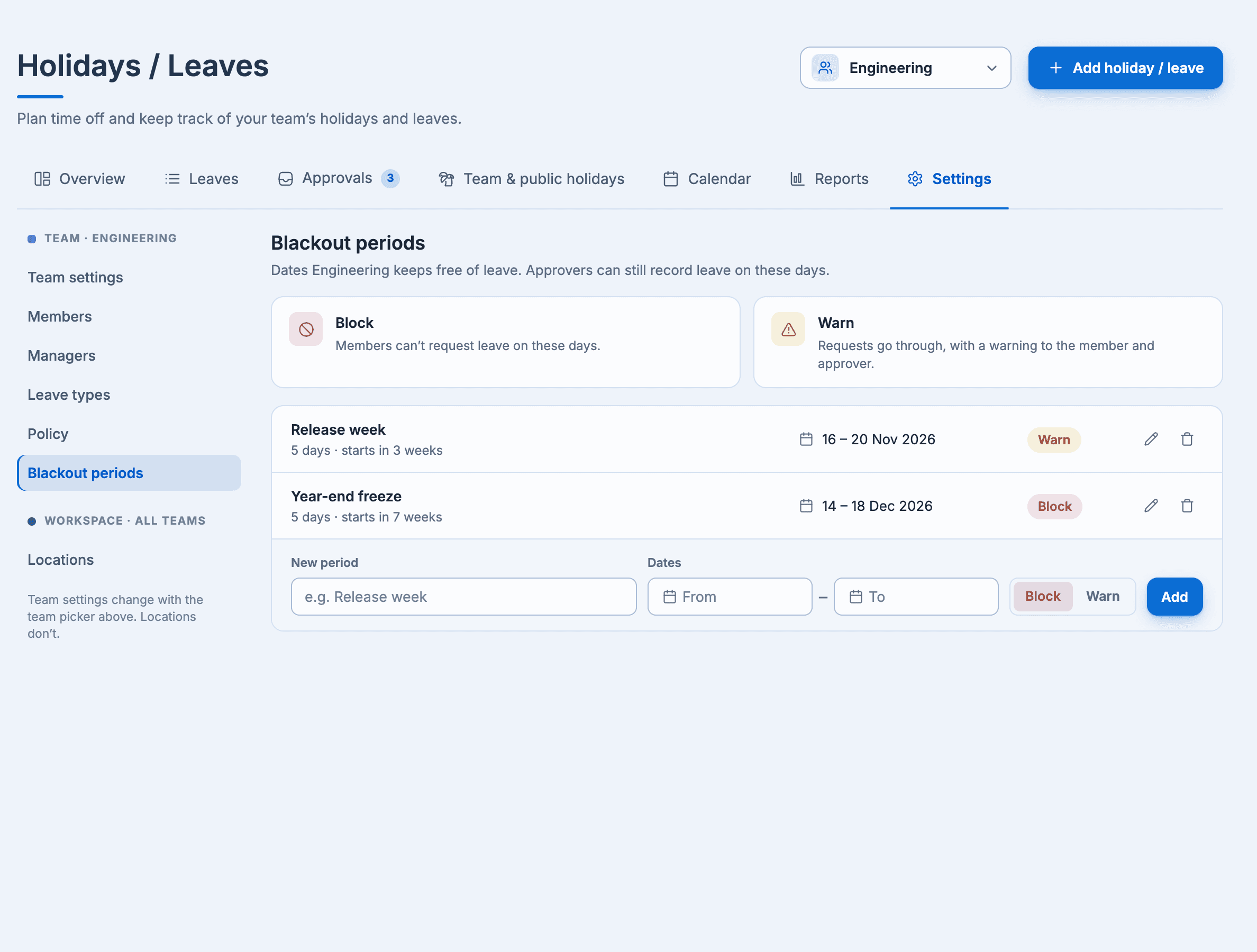1257x952 pixels.
Task: Open Team settings in sidebar
Action: (x=129, y=277)
